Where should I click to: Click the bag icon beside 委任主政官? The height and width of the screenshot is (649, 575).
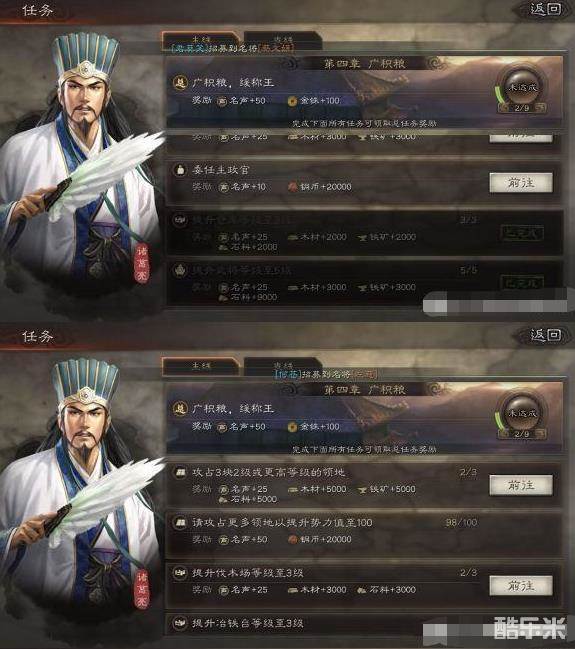coord(180,170)
